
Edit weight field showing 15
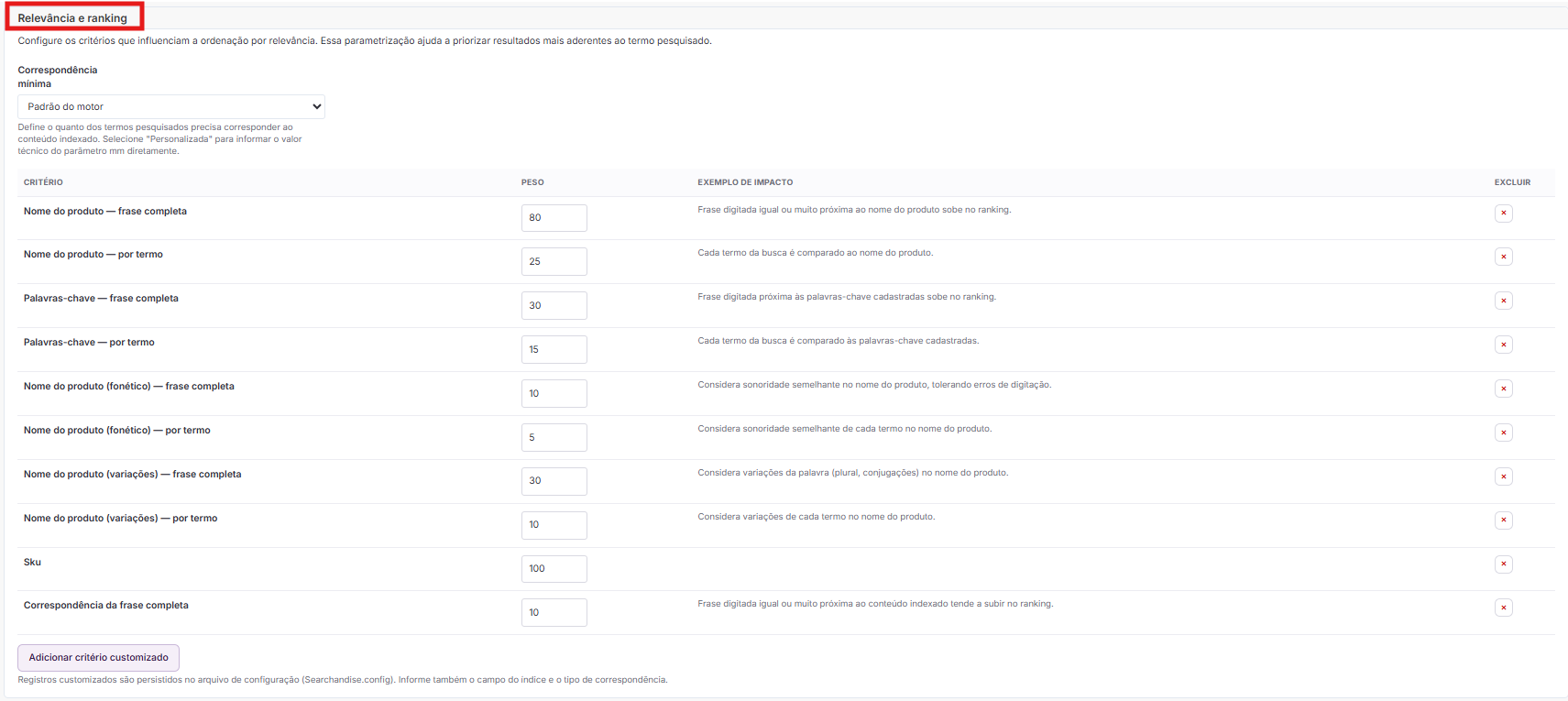click(x=554, y=349)
